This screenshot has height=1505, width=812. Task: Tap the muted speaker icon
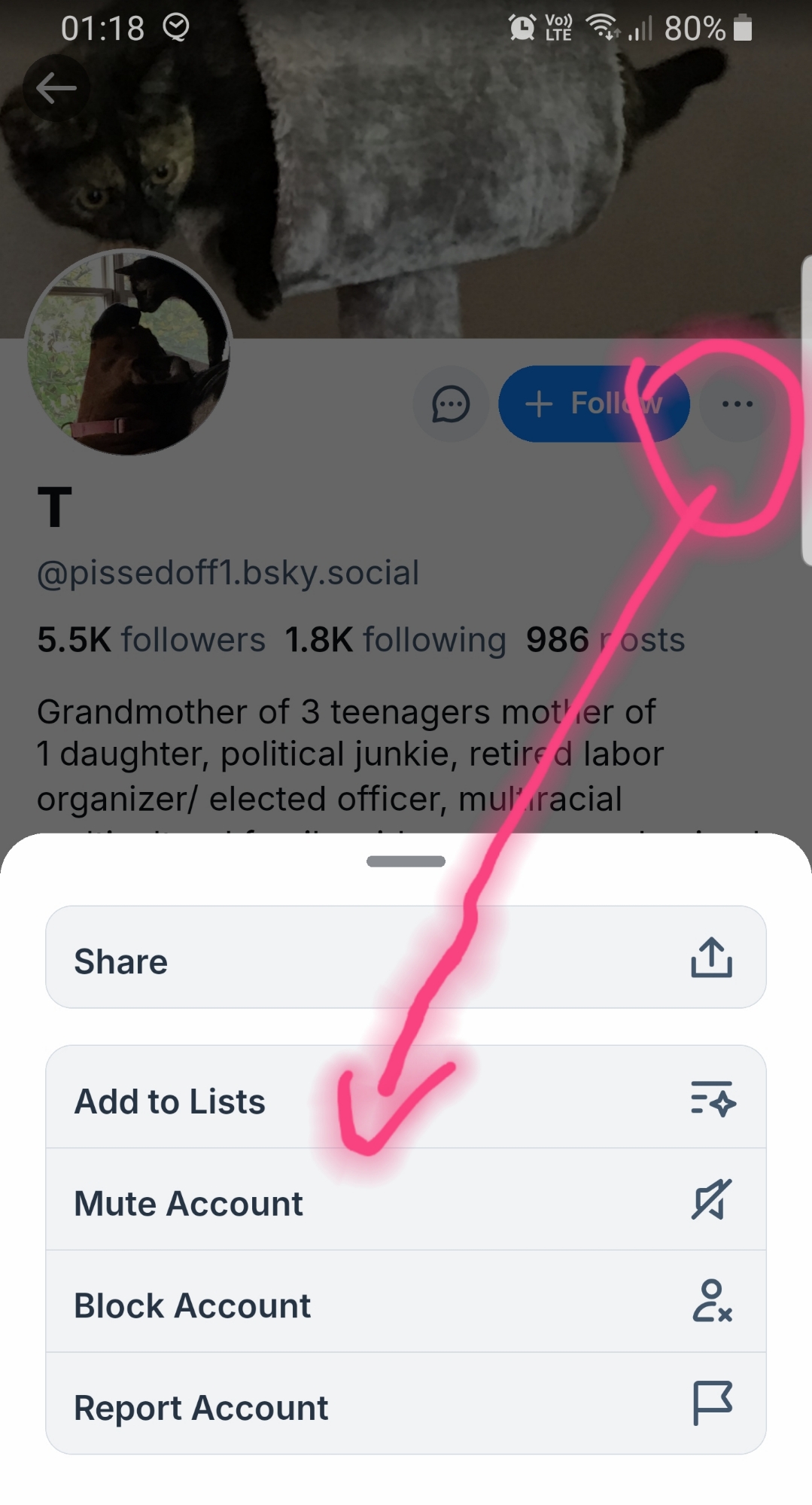tap(711, 1199)
